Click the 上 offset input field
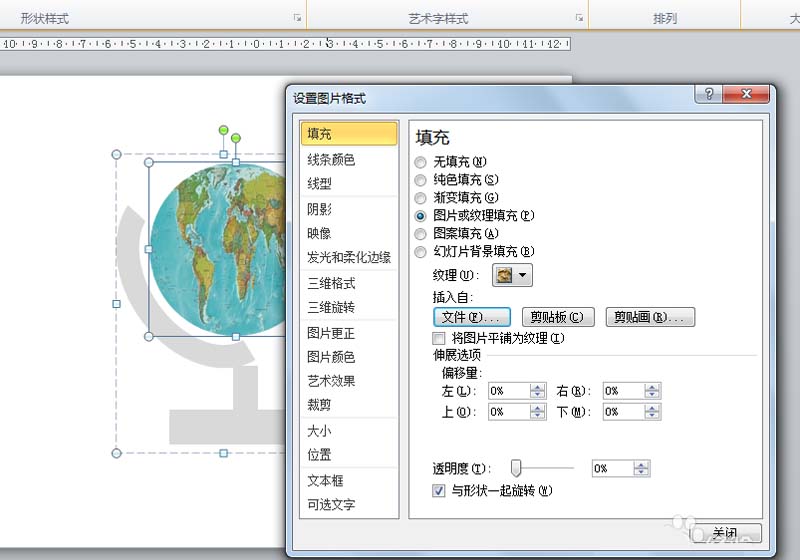The height and width of the screenshot is (560, 800). [509, 412]
